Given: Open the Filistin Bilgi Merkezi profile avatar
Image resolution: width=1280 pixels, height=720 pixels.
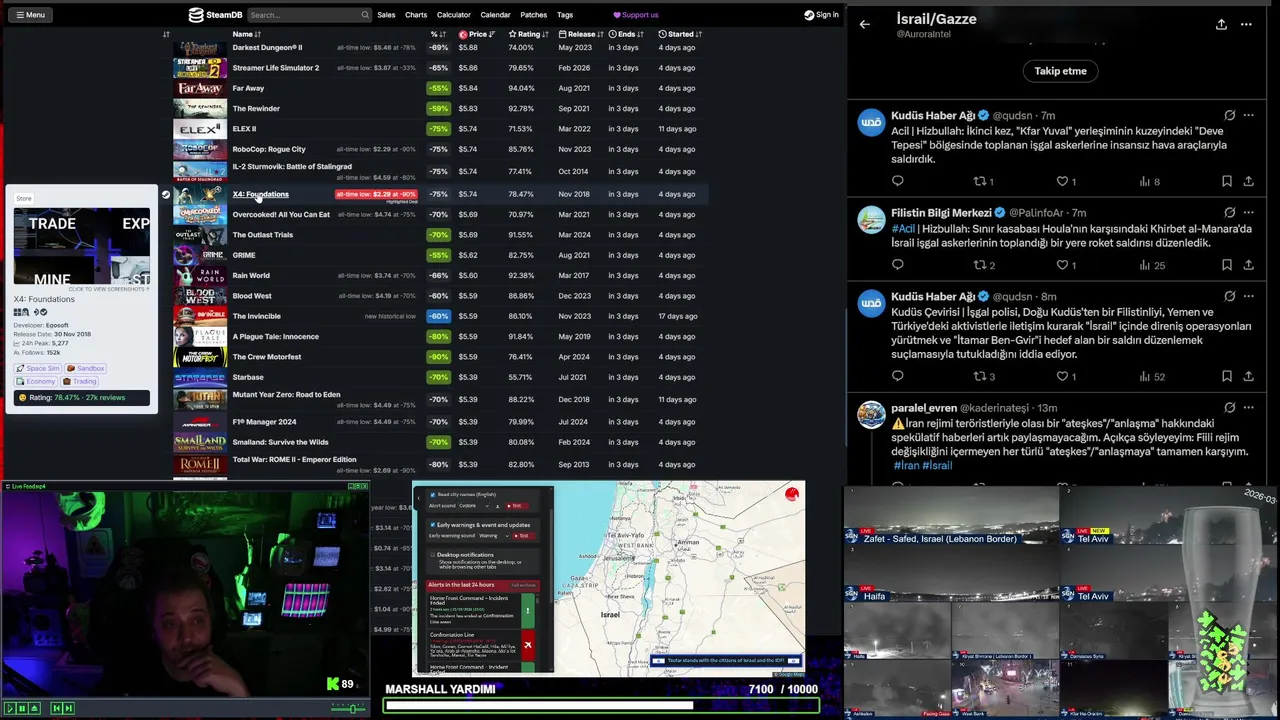Looking at the screenshot, I should click(871, 219).
